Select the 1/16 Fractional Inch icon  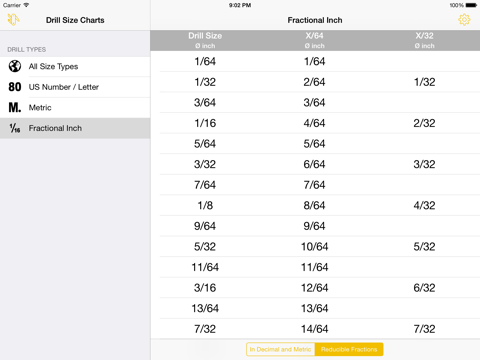click(x=15, y=128)
